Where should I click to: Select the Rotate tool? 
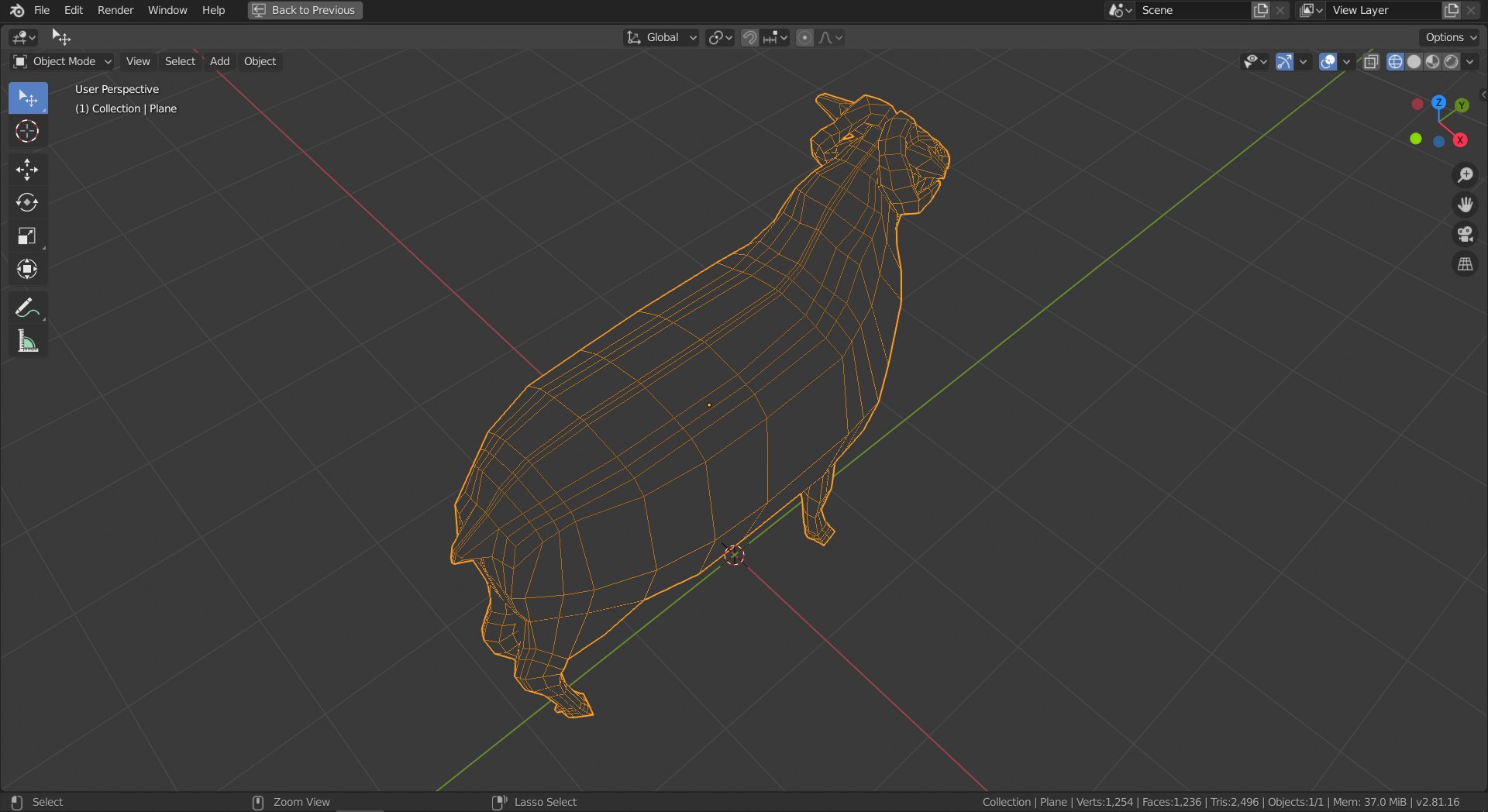28,202
